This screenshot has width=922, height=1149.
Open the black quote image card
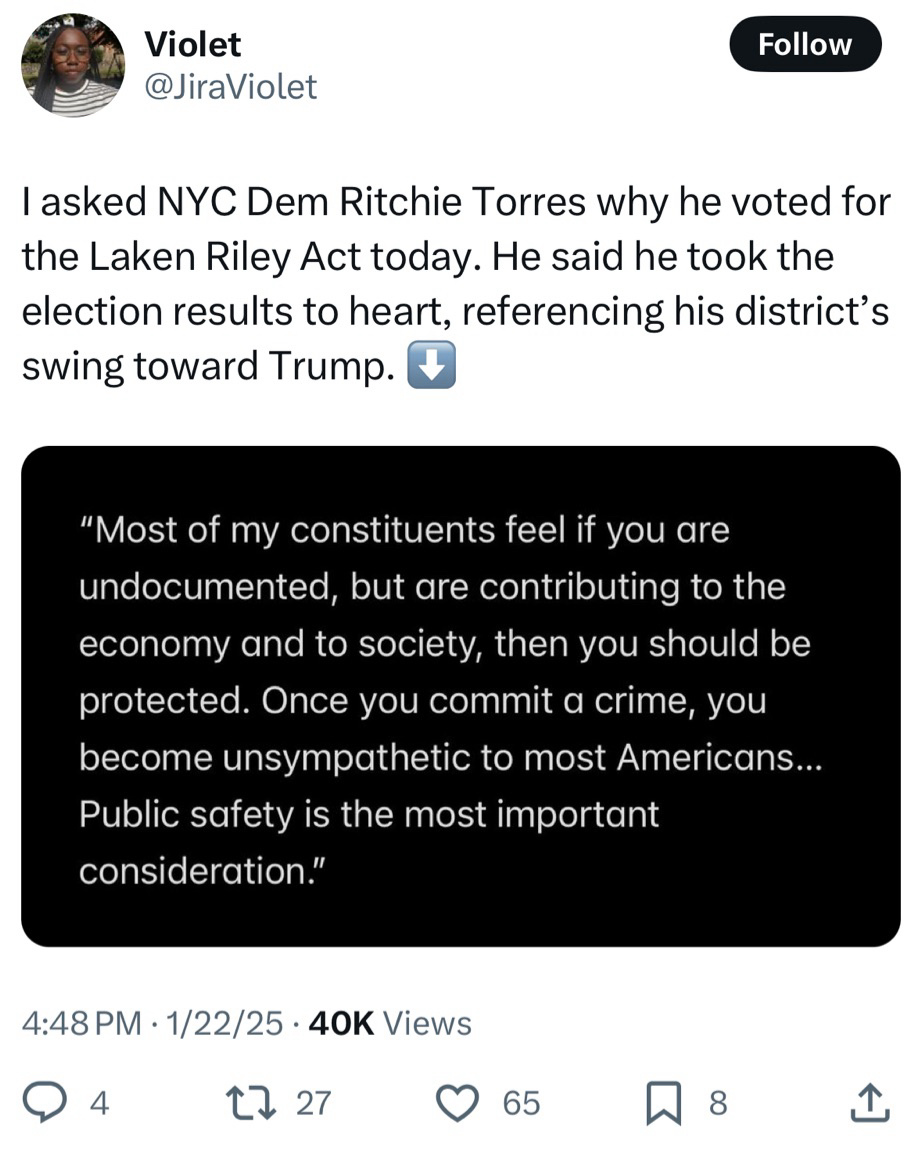tap(461, 696)
